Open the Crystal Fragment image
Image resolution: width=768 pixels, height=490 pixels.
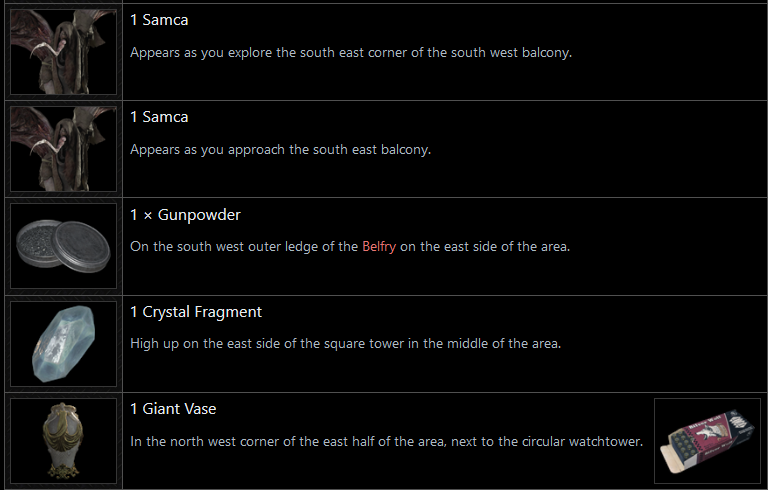tap(63, 343)
